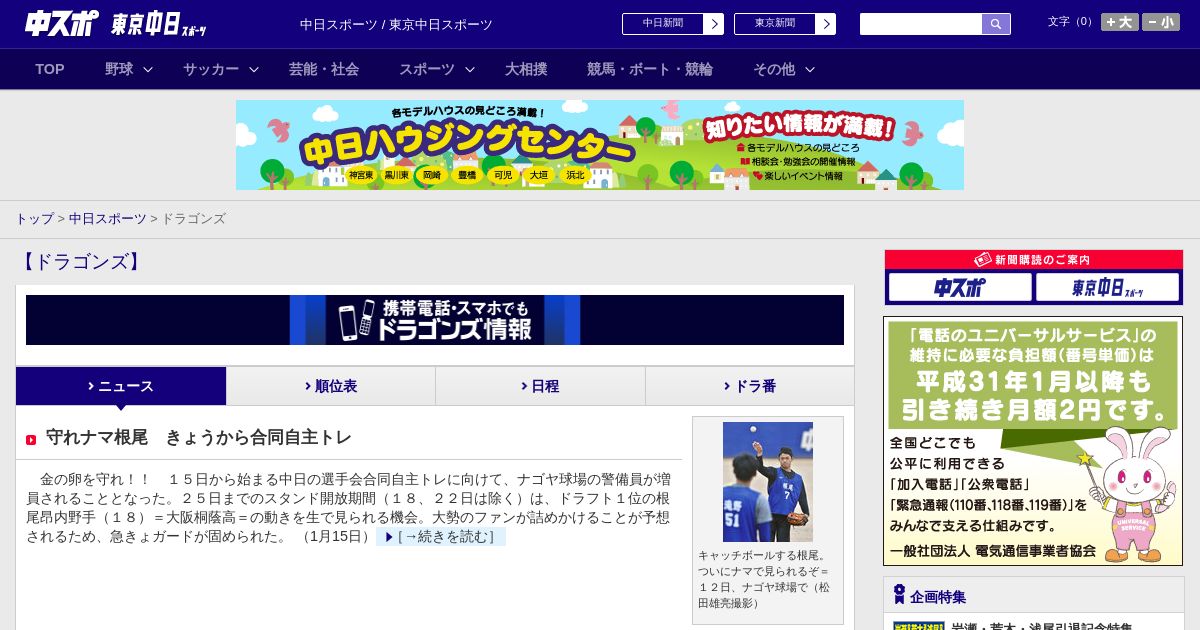1200x630 pixels.
Task: Follow the 中日スポーツ breadcrumb link
Action: (x=108, y=218)
